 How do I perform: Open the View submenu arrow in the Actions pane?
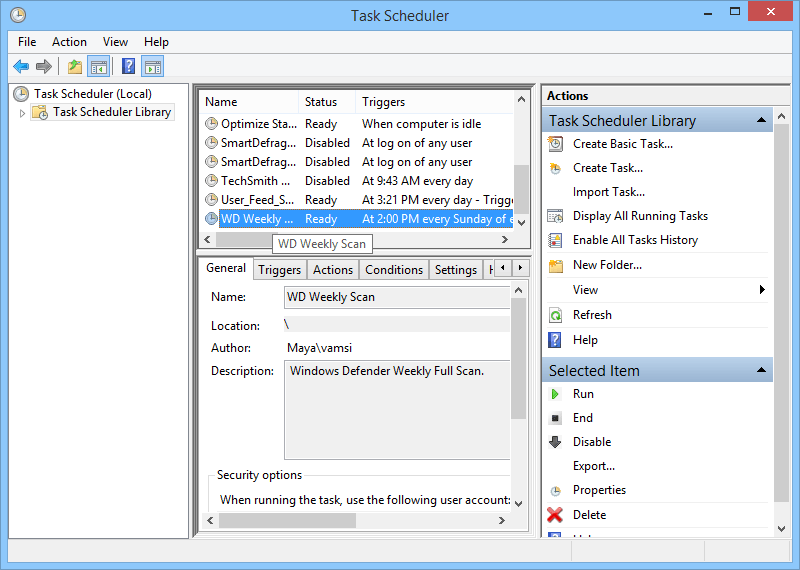[x=762, y=290]
